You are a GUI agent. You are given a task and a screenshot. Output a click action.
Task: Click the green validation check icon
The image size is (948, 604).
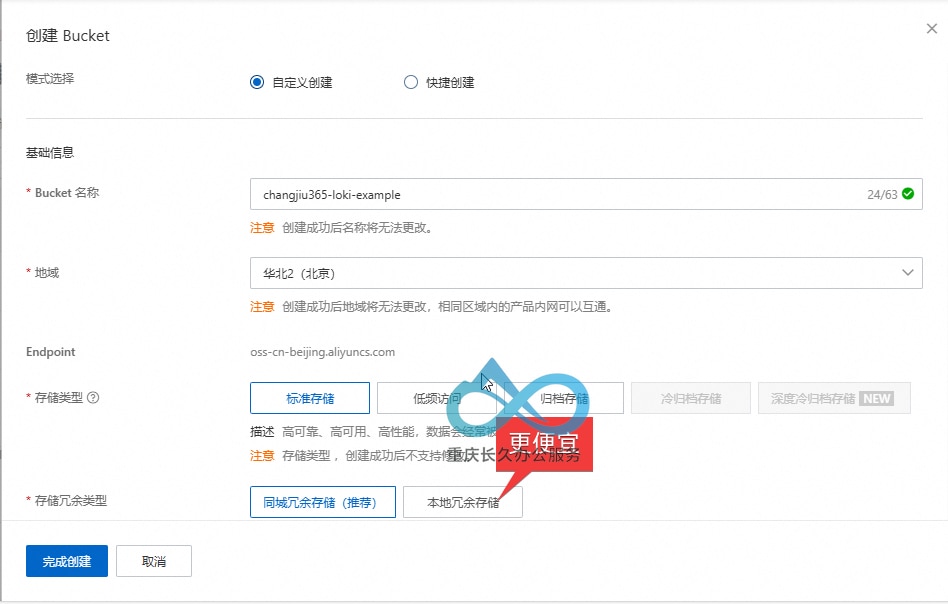point(907,193)
